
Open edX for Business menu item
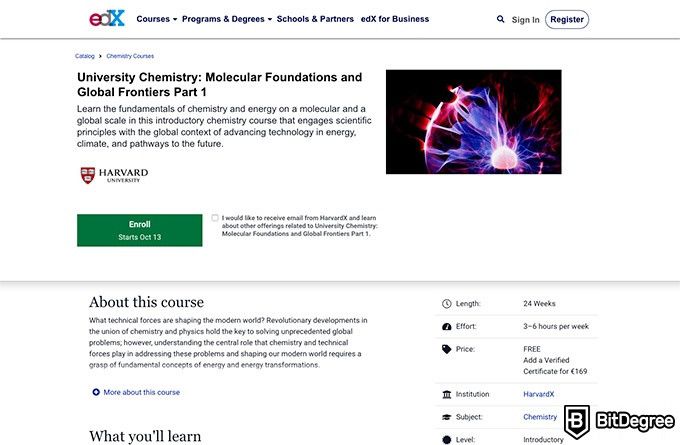[395, 19]
